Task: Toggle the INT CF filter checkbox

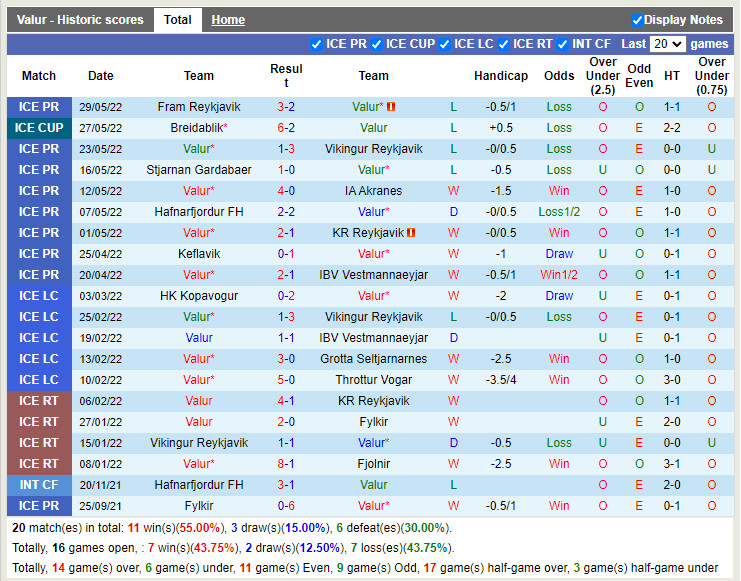Action: pos(563,44)
